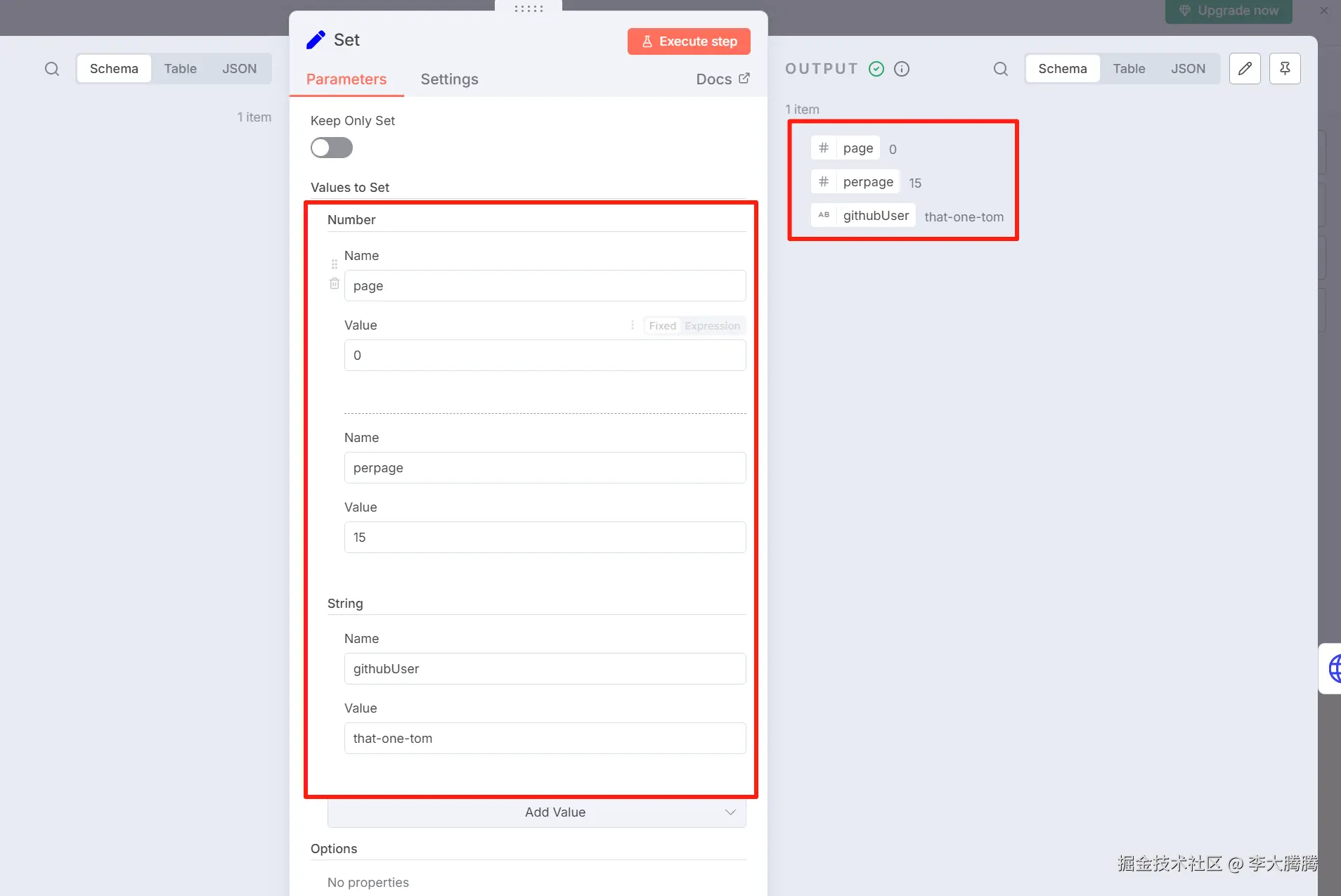1341x896 pixels.
Task: Click the Value field containing 15
Action: pos(545,538)
